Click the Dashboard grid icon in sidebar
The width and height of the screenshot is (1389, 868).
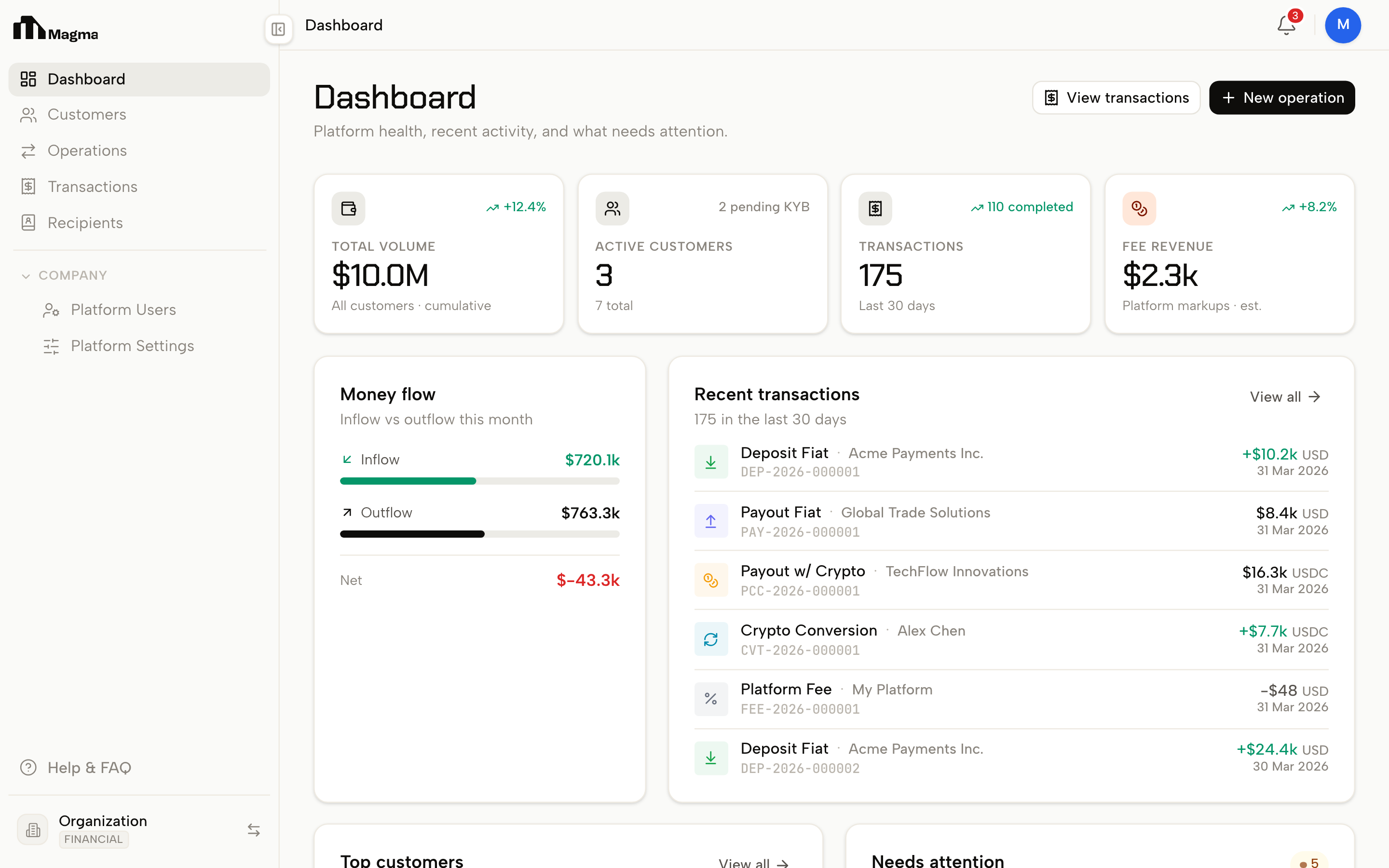coord(28,79)
